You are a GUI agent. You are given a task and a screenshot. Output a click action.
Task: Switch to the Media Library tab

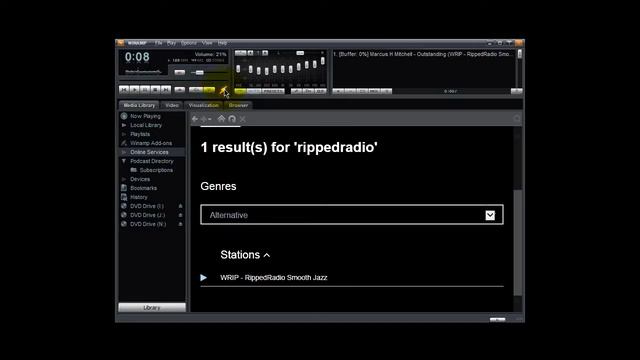tap(139, 105)
